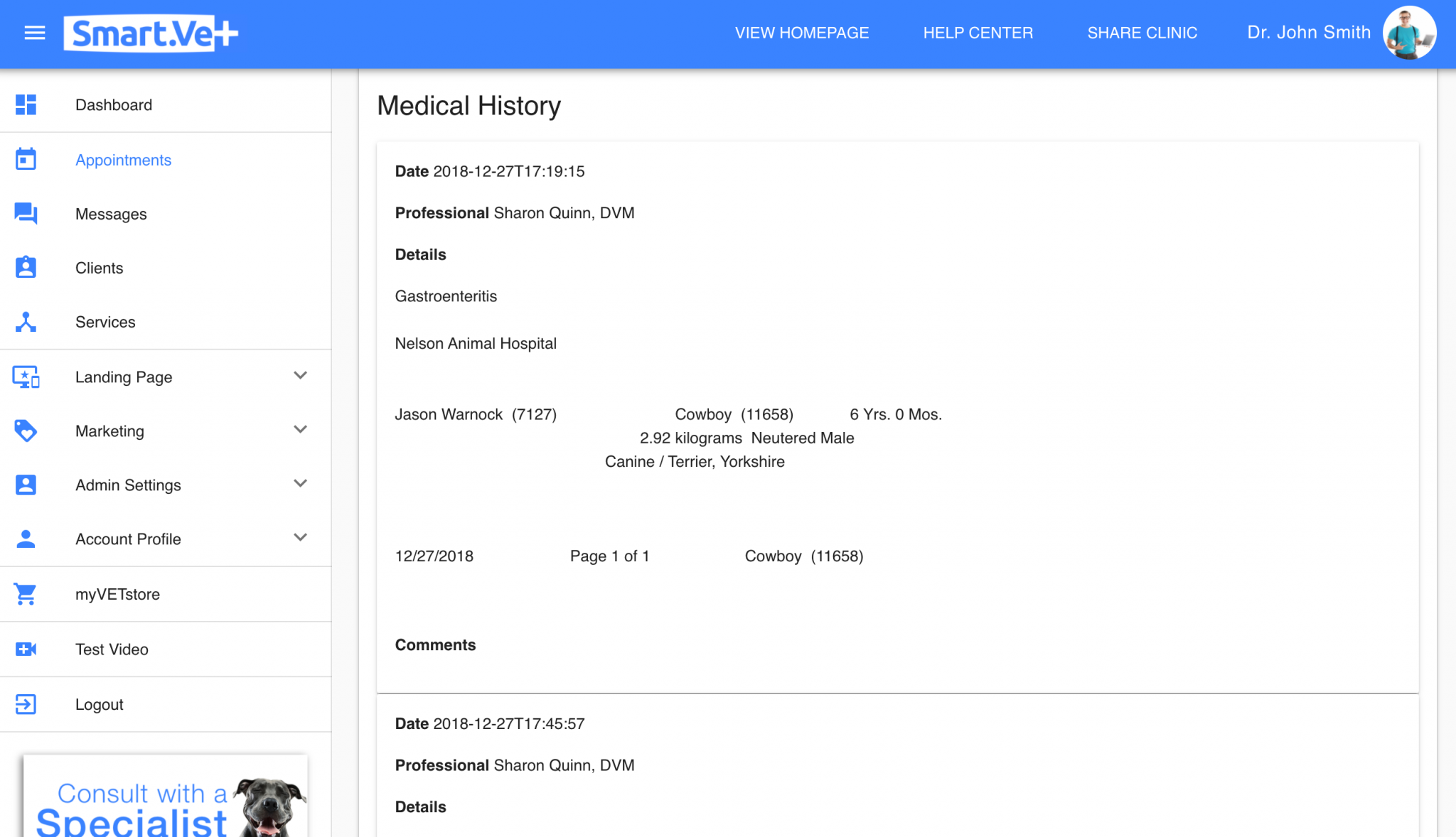
Task: Open the HELP CENTER menu item
Action: (x=978, y=33)
